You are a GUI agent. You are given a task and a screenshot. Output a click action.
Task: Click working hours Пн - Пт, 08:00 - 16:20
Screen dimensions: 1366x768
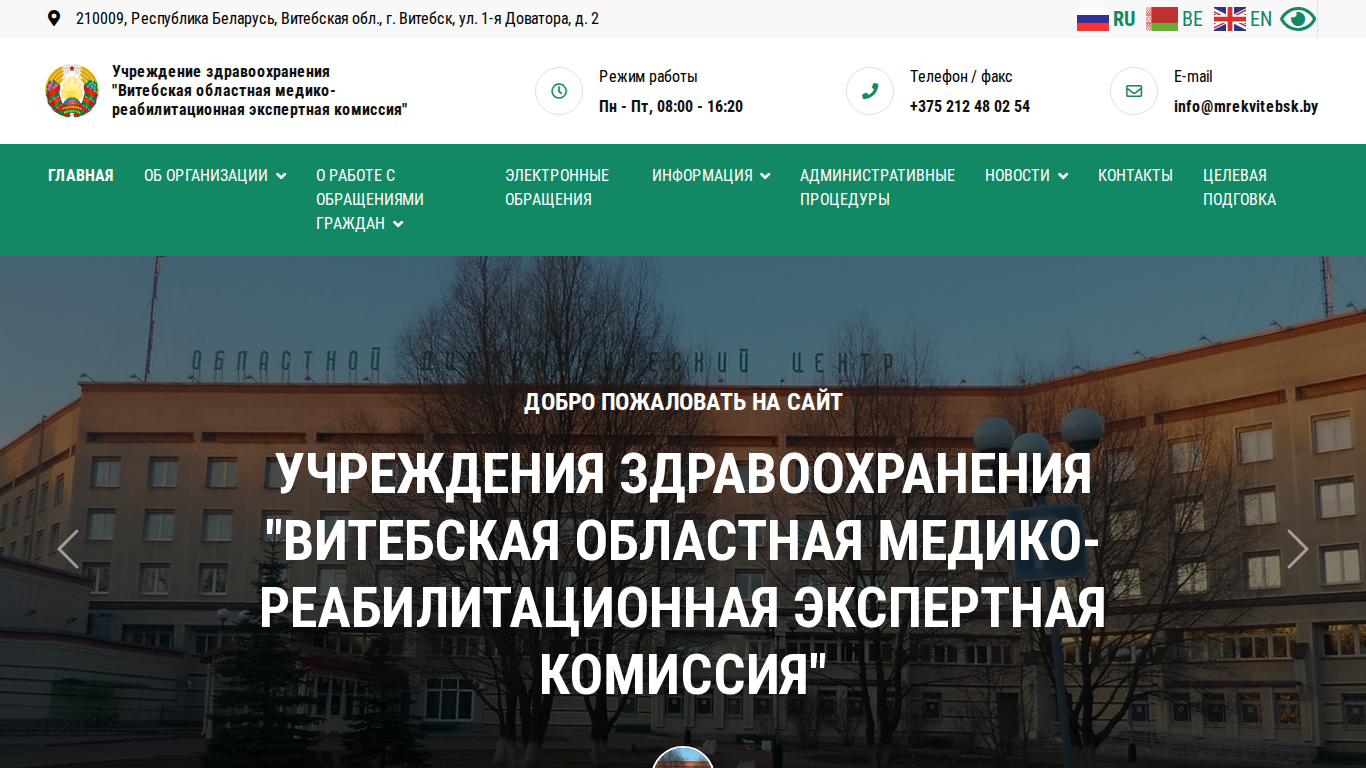pos(671,106)
